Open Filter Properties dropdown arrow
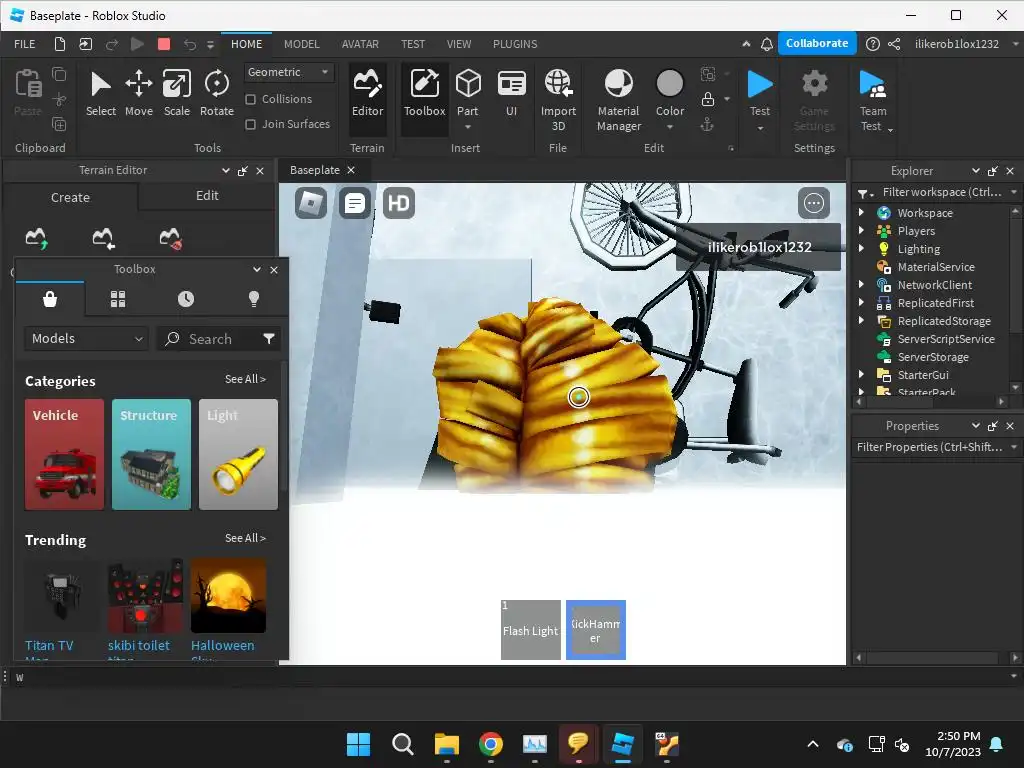1024x768 pixels. pyautogui.click(x=1014, y=447)
